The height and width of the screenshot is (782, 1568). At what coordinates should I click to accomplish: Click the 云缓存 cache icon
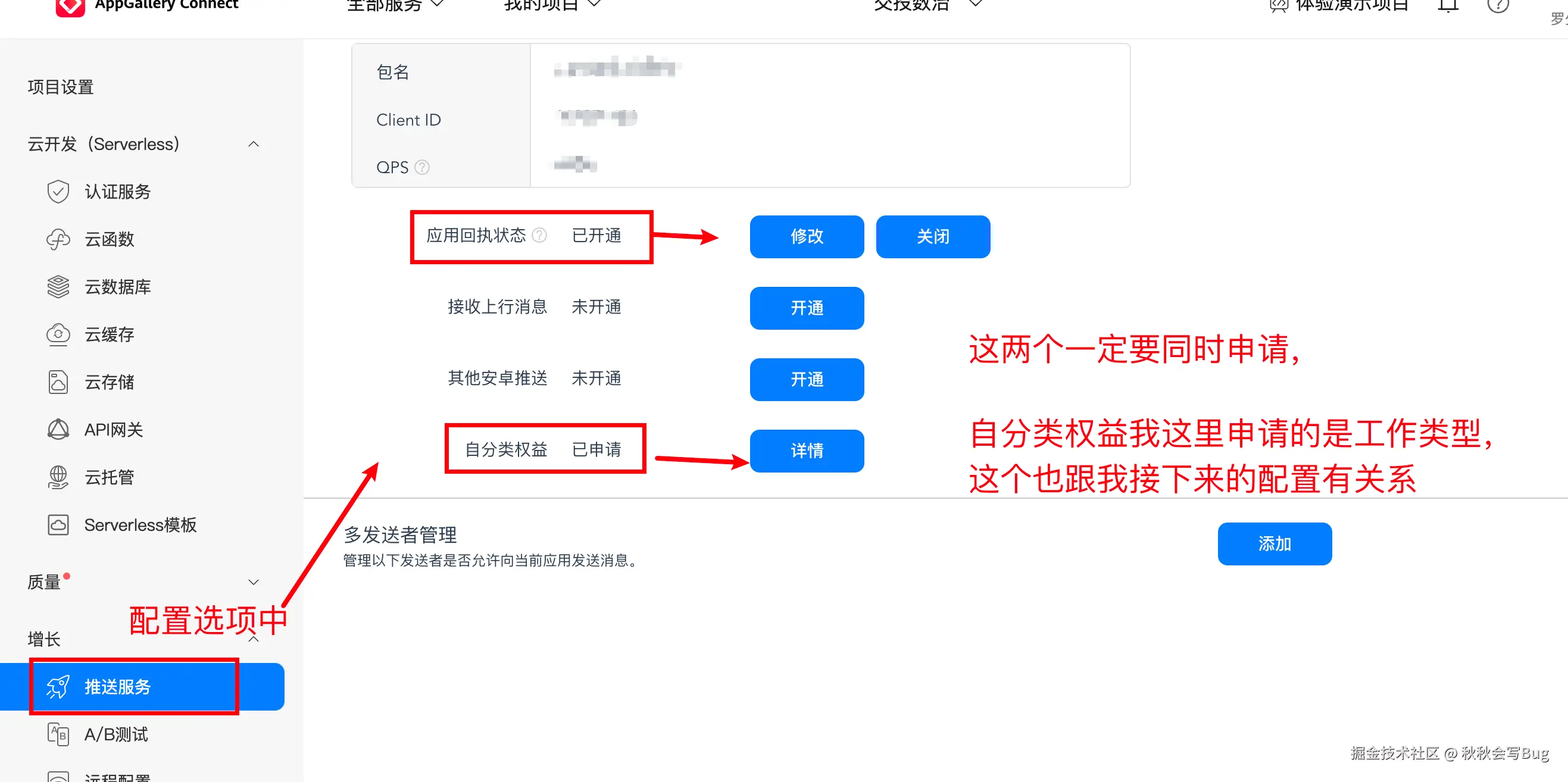click(x=58, y=334)
